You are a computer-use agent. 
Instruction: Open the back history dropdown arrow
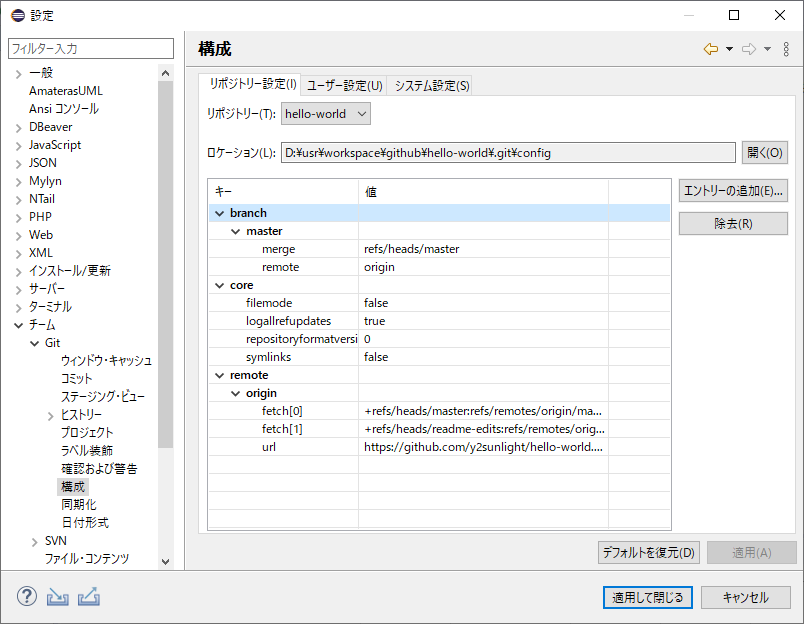tap(729, 49)
